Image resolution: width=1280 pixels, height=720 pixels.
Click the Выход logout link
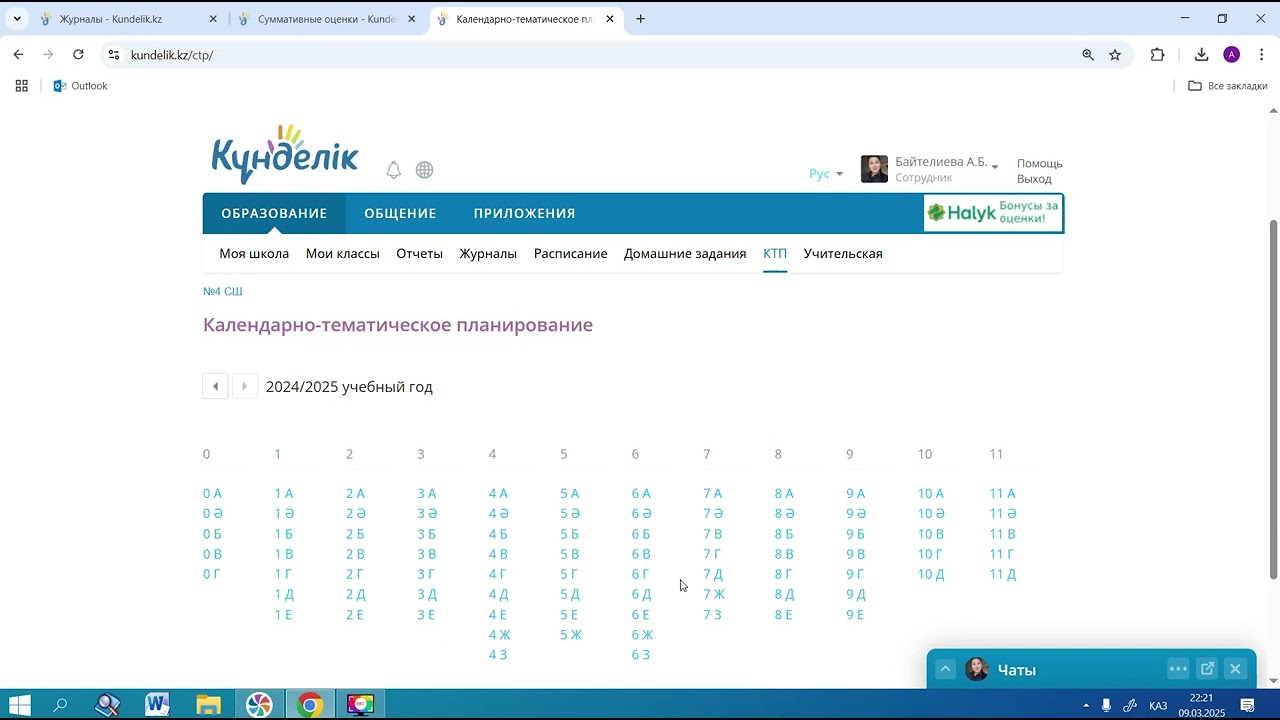click(x=1034, y=179)
